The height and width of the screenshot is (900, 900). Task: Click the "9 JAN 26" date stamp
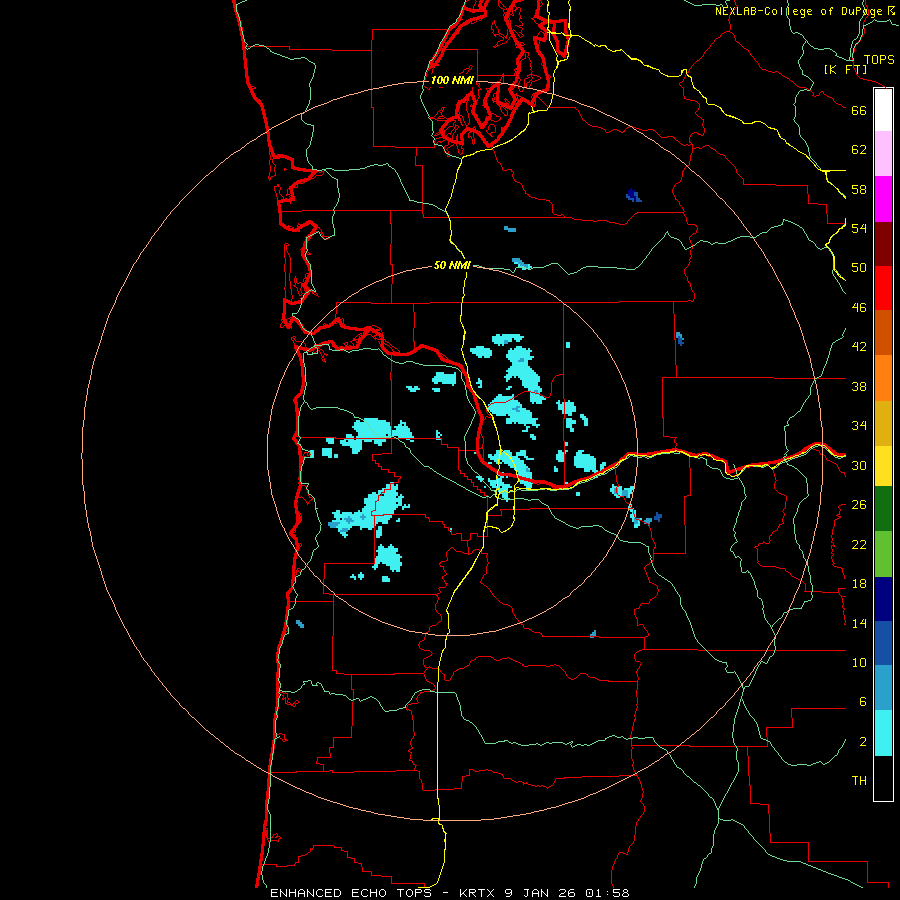click(x=541, y=893)
